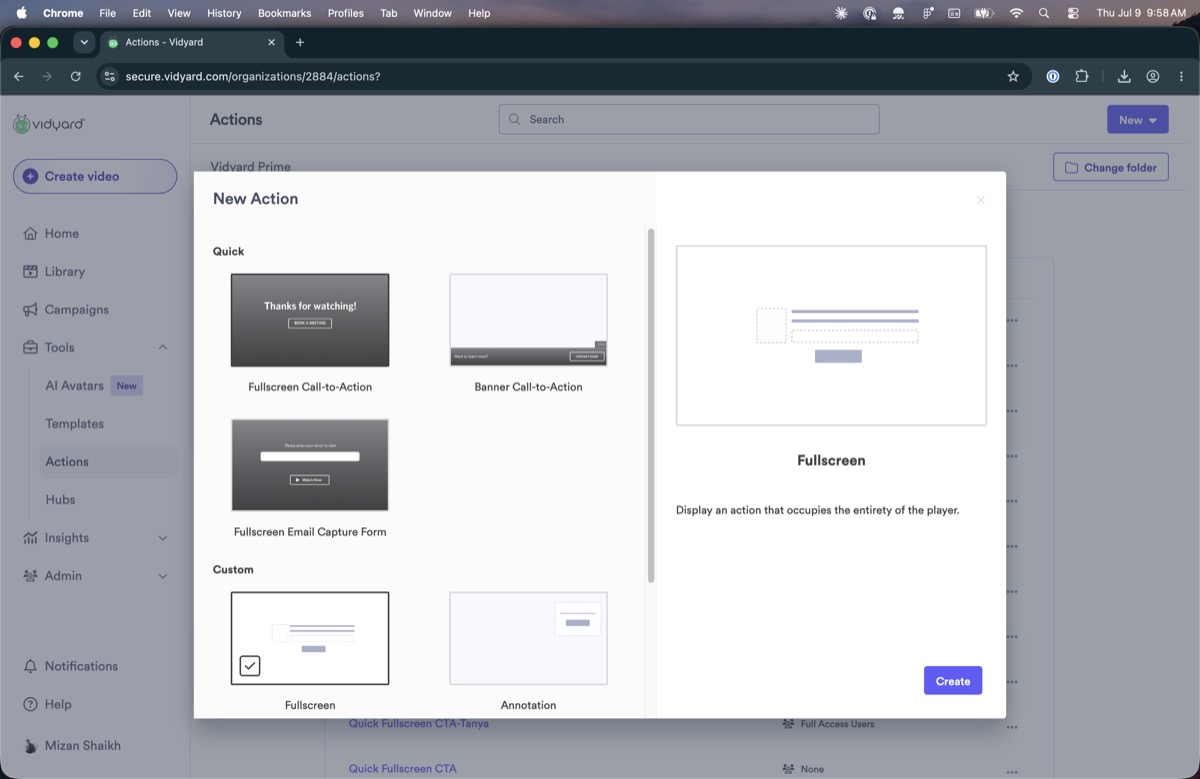View site information icon in the address bar

[110, 76]
